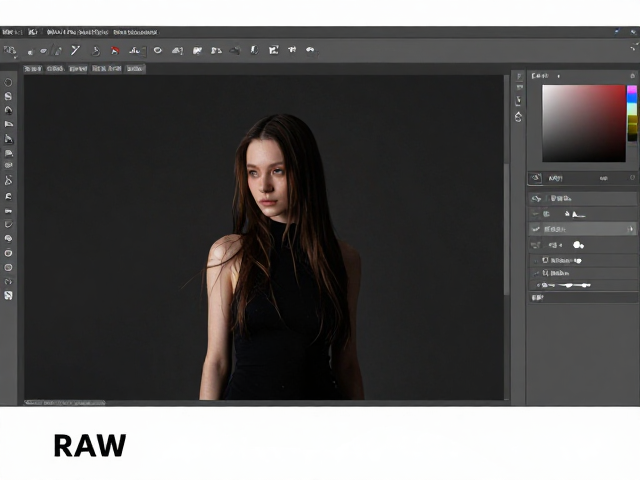Click the canvas vertical scrollbar
The width and height of the screenshot is (640, 480).
507,229
